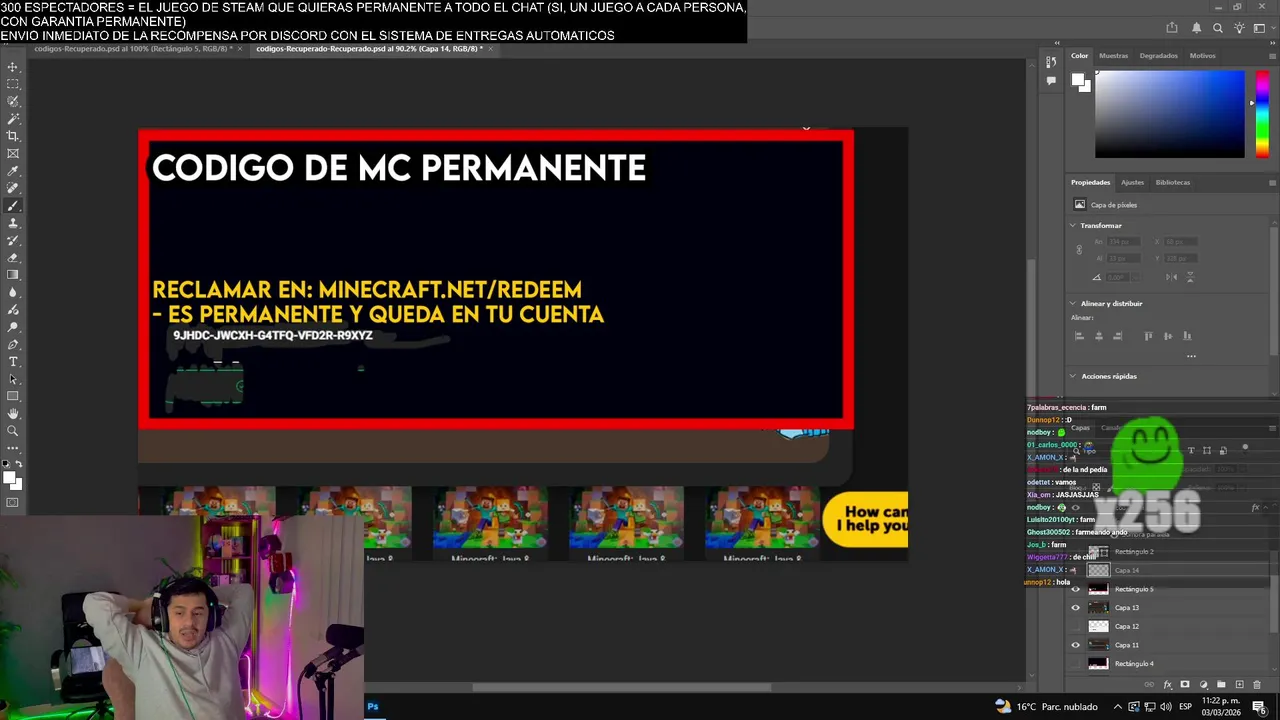Hide the Capa 11 layer

(x=1076, y=645)
